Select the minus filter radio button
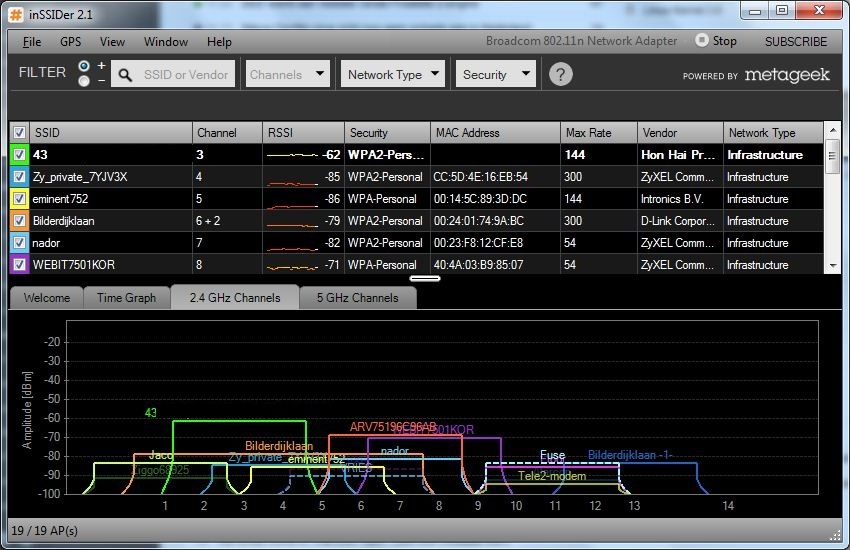 coord(84,81)
